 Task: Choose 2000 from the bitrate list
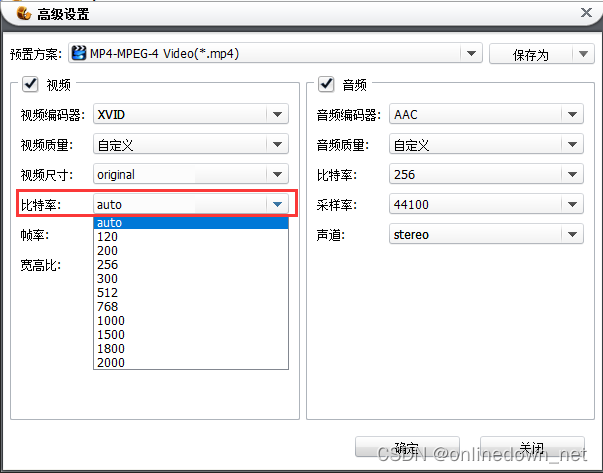(x=191, y=362)
